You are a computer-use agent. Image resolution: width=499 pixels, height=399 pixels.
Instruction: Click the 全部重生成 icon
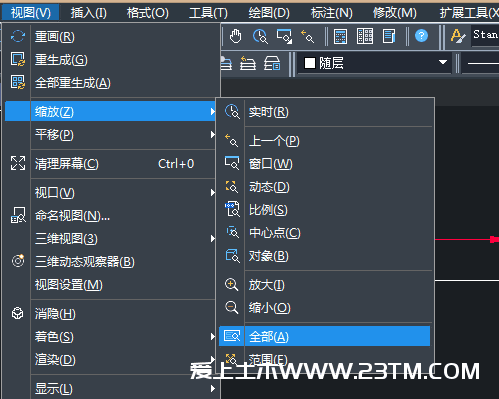point(18,82)
